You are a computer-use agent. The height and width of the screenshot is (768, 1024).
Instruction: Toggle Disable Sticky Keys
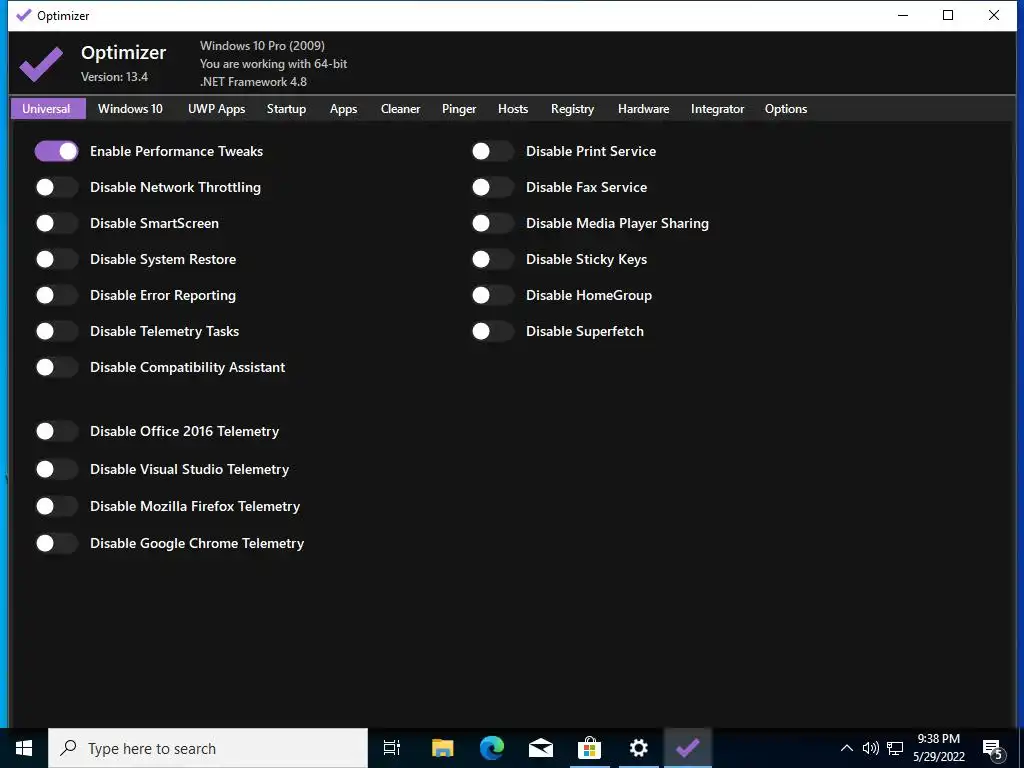492,259
